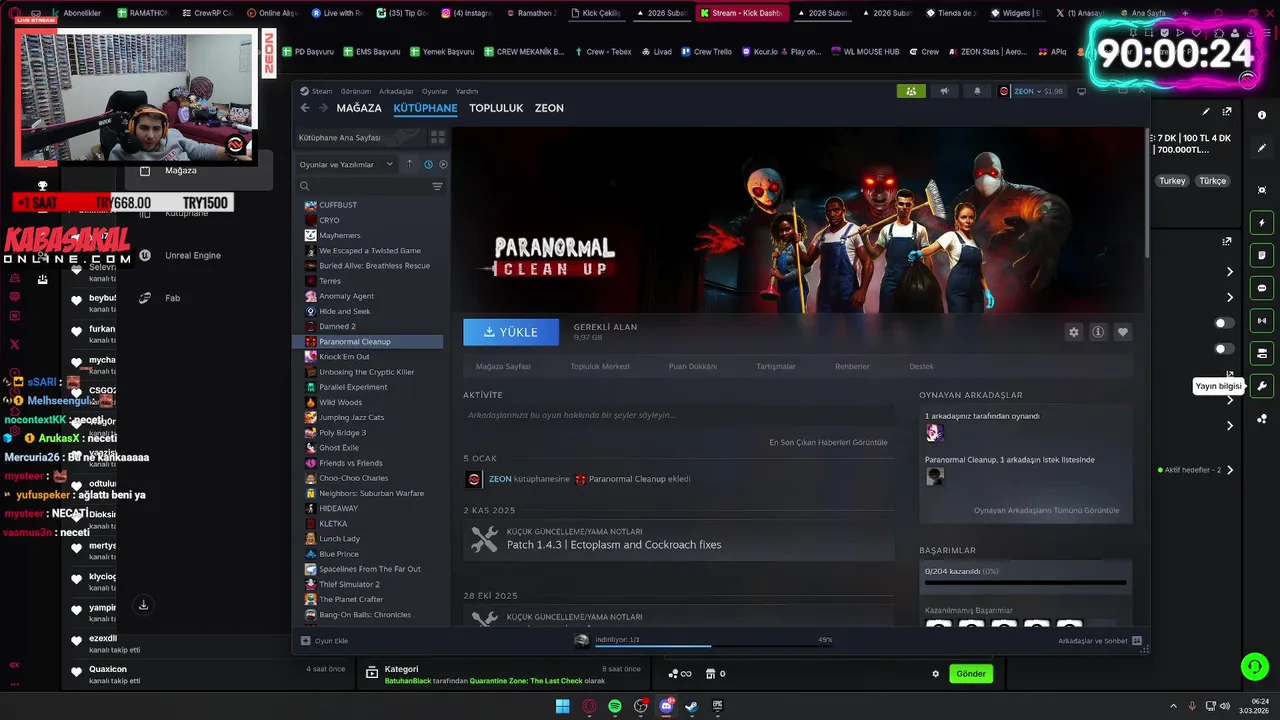
Task: Open the dashboard info icon
Action: click(x=1261, y=115)
